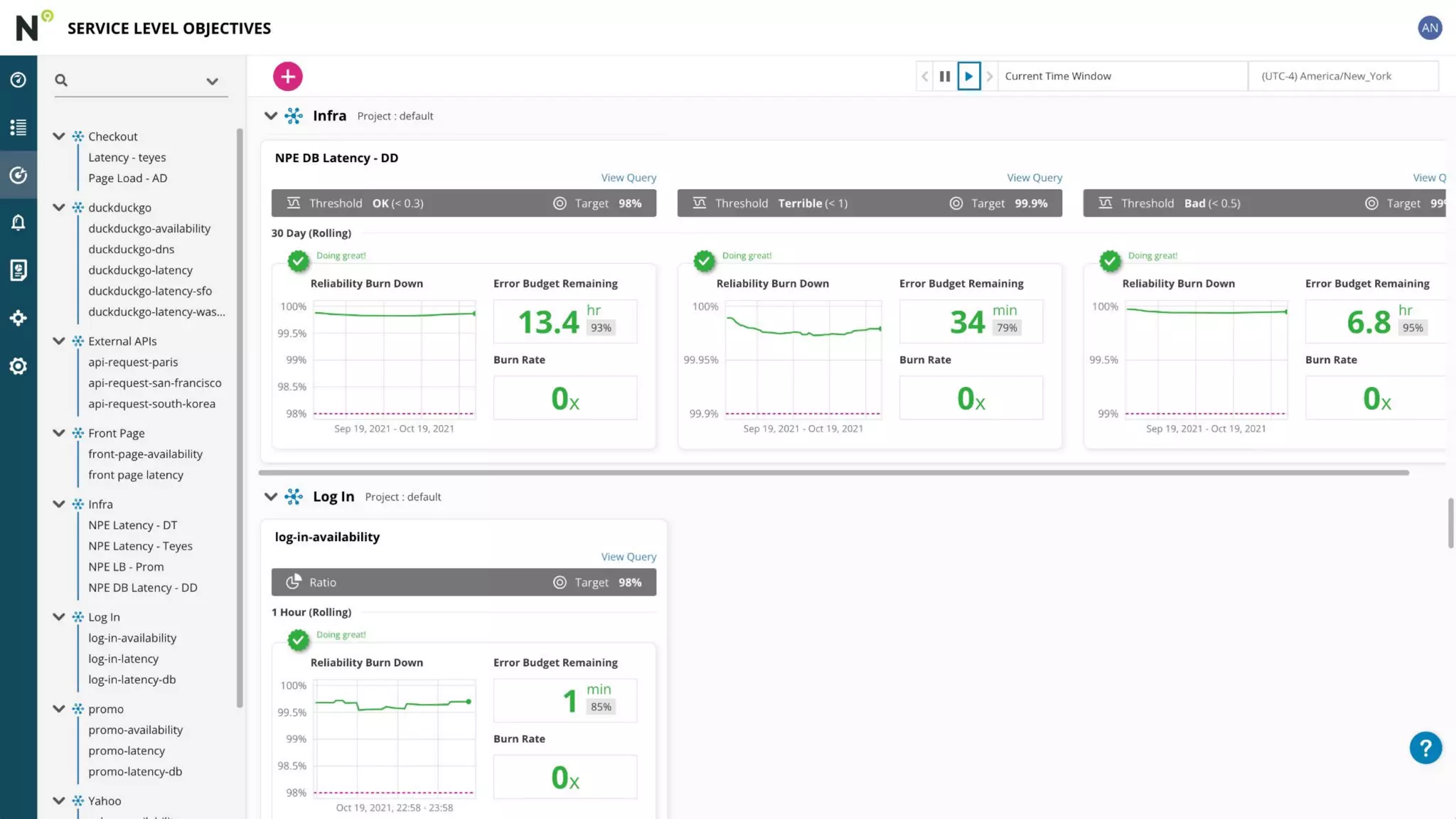The image size is (1456, 819).
Task: Open the settings gear sidebar icon
Action: 18,366
